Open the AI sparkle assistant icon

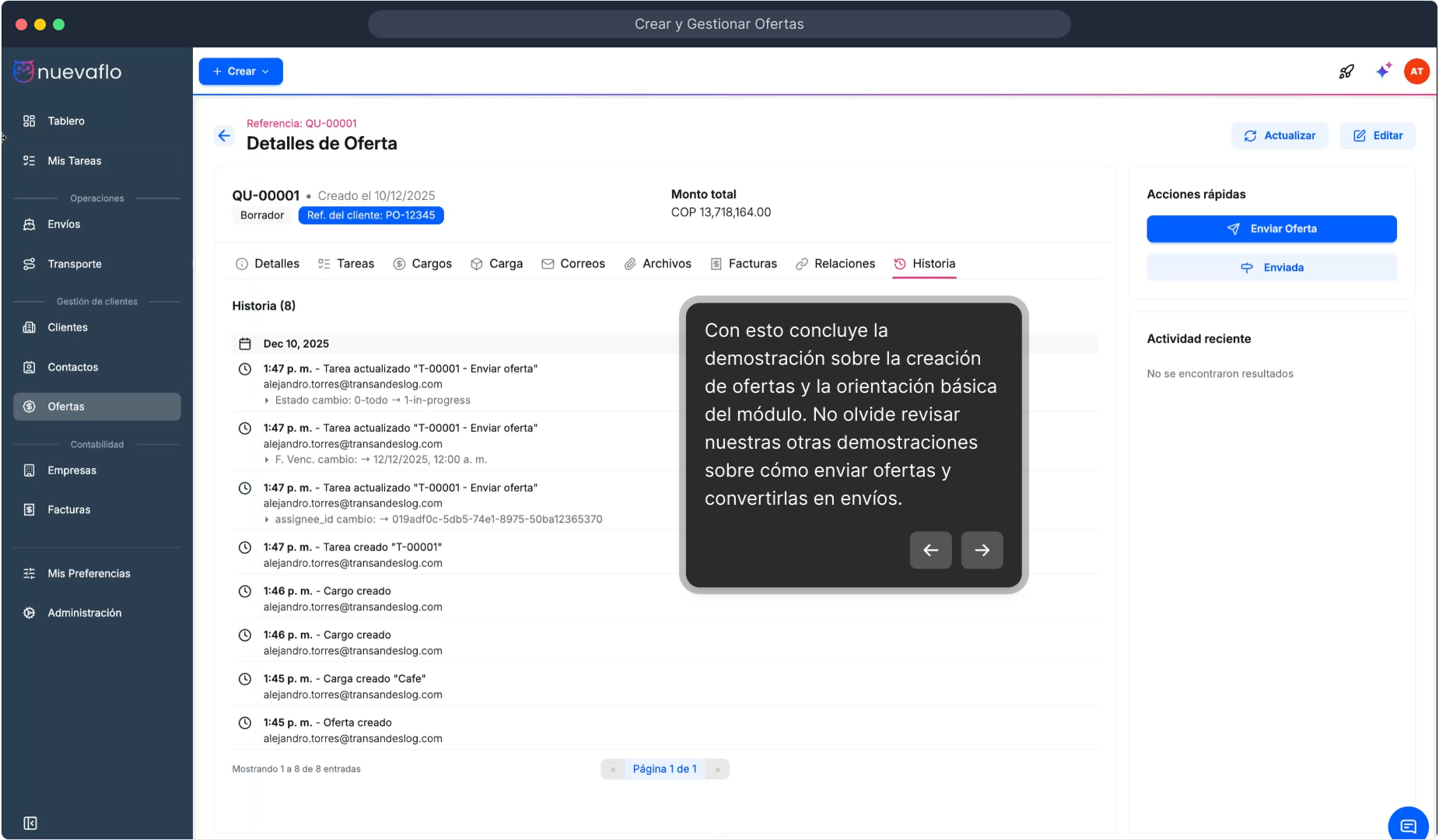[1383, 72]
